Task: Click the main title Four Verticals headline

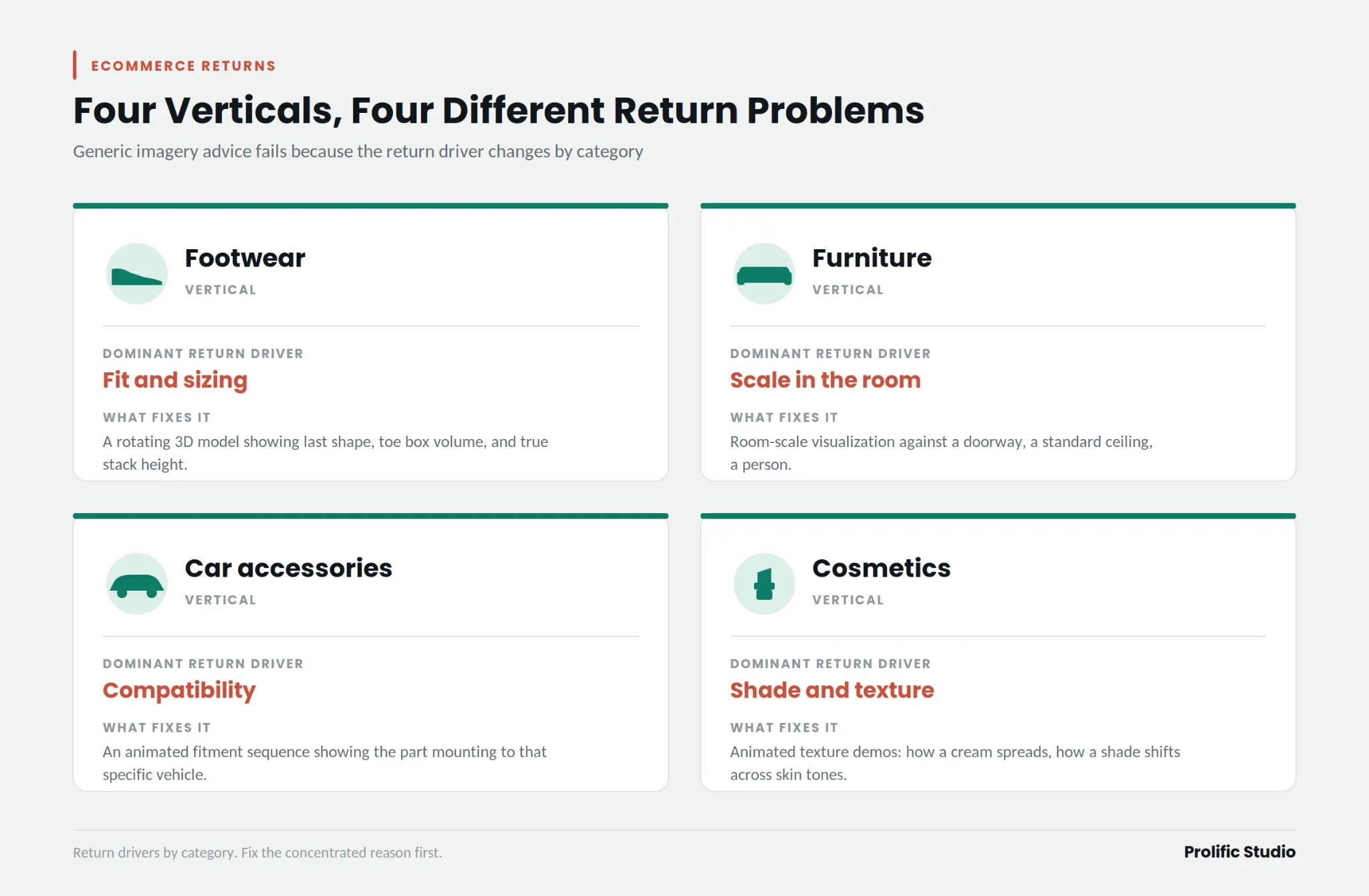Action: (x=499, y=111)
